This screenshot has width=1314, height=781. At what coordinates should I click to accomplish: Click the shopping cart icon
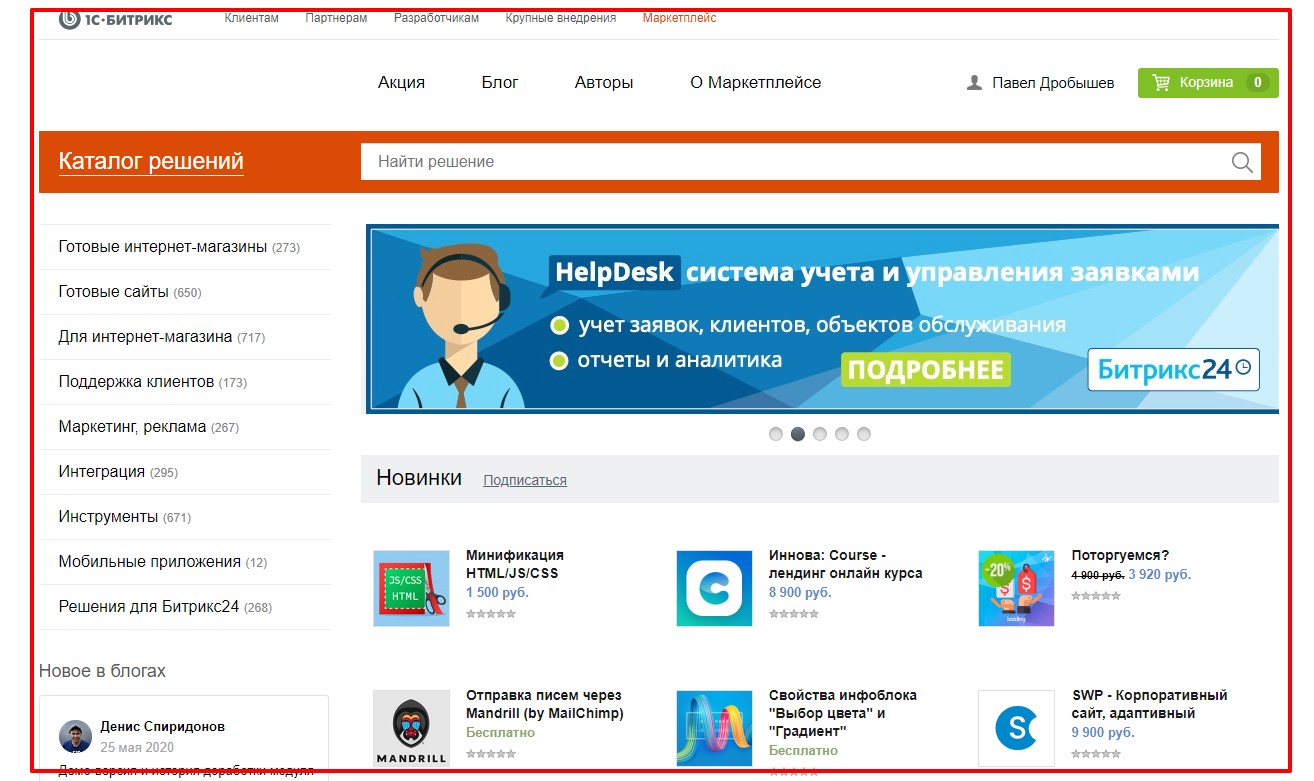tap(1161, 83)
